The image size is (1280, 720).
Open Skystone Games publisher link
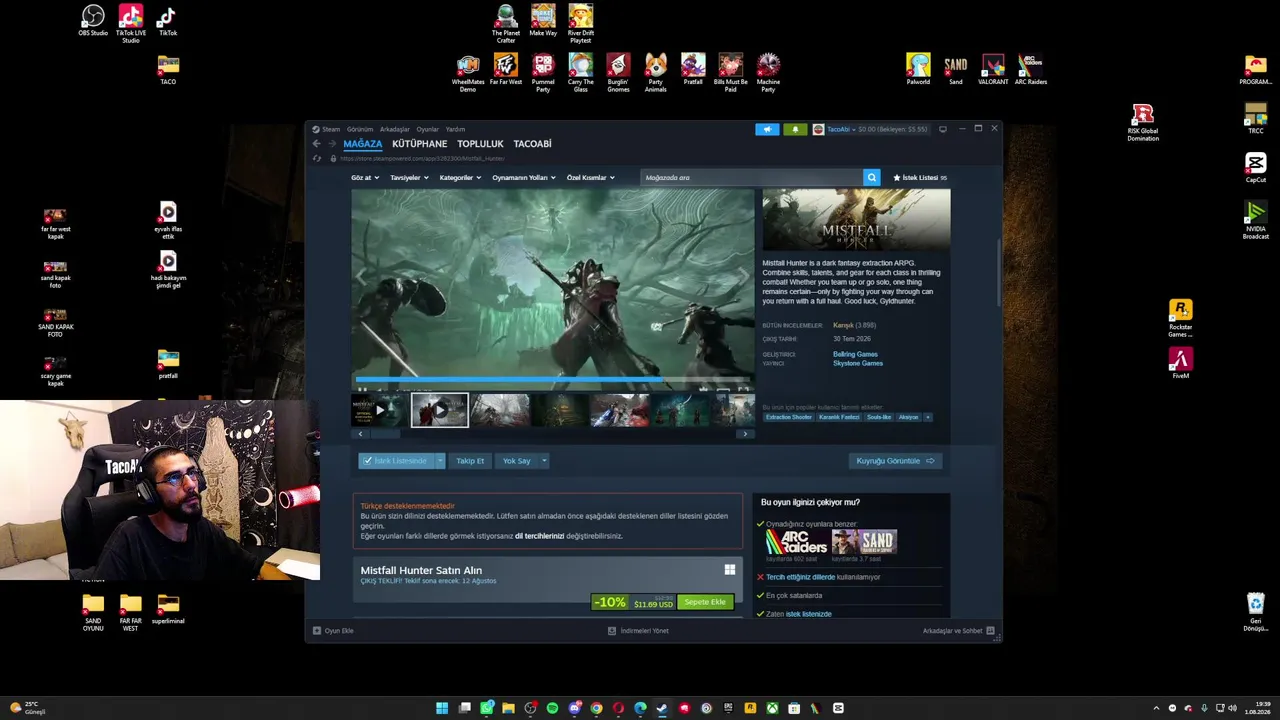858,363
